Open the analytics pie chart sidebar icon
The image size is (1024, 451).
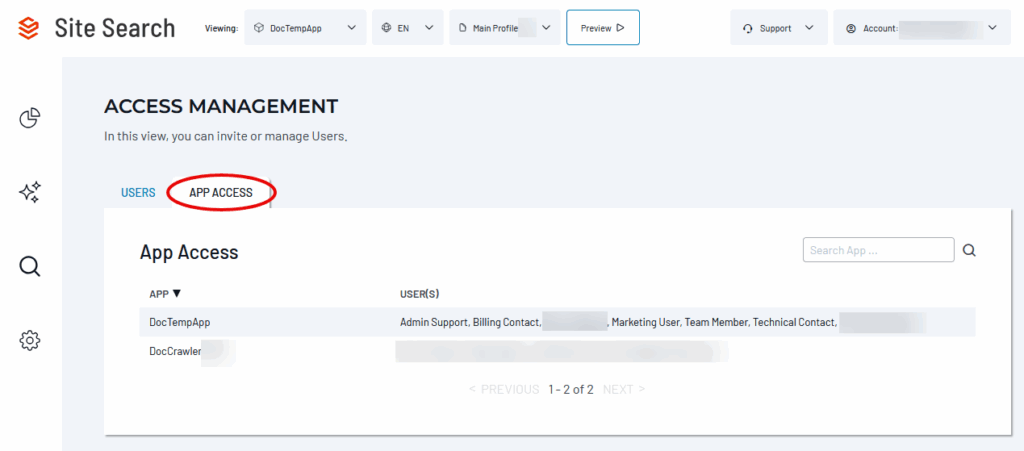[30, 119]
